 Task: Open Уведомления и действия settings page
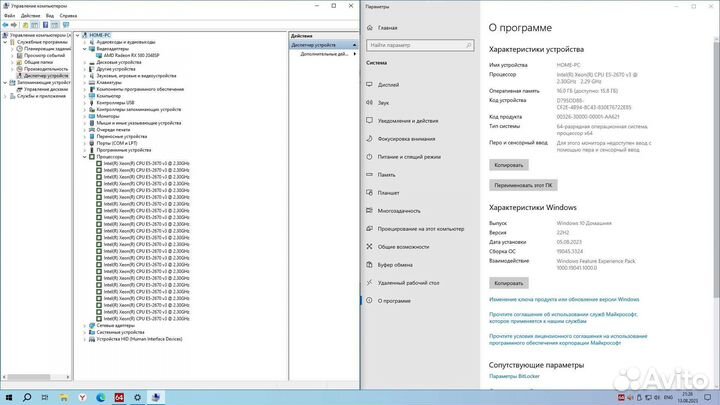[408, 121]
